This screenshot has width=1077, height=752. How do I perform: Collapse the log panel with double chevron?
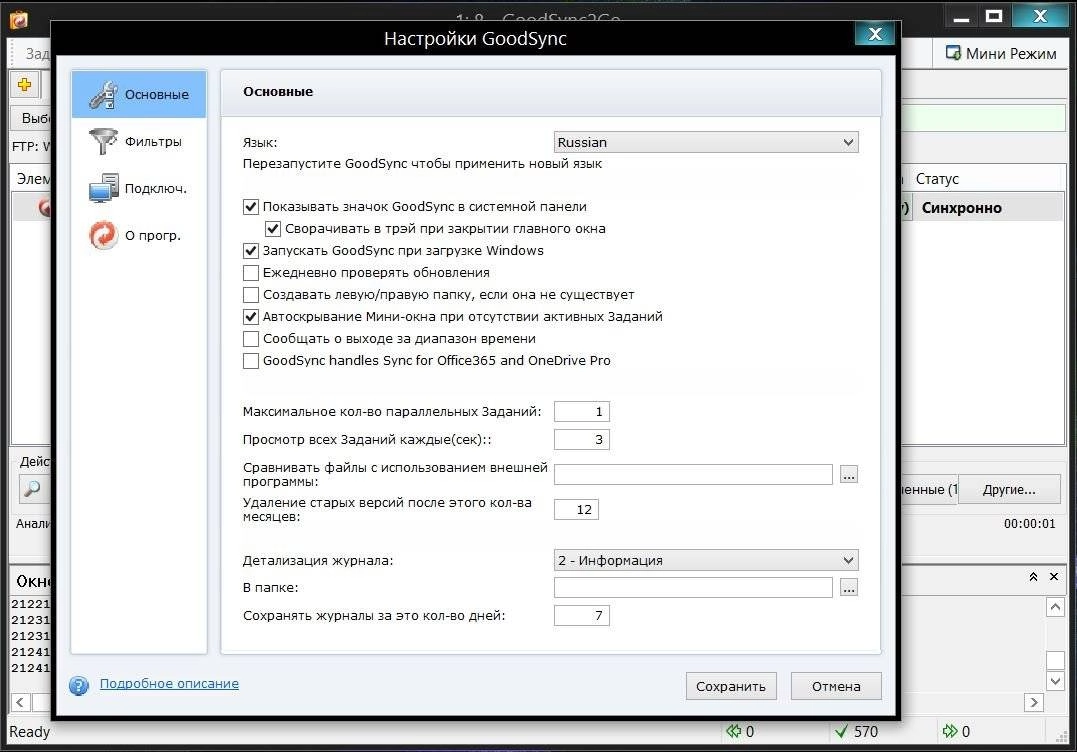(x=1033, y=577)
